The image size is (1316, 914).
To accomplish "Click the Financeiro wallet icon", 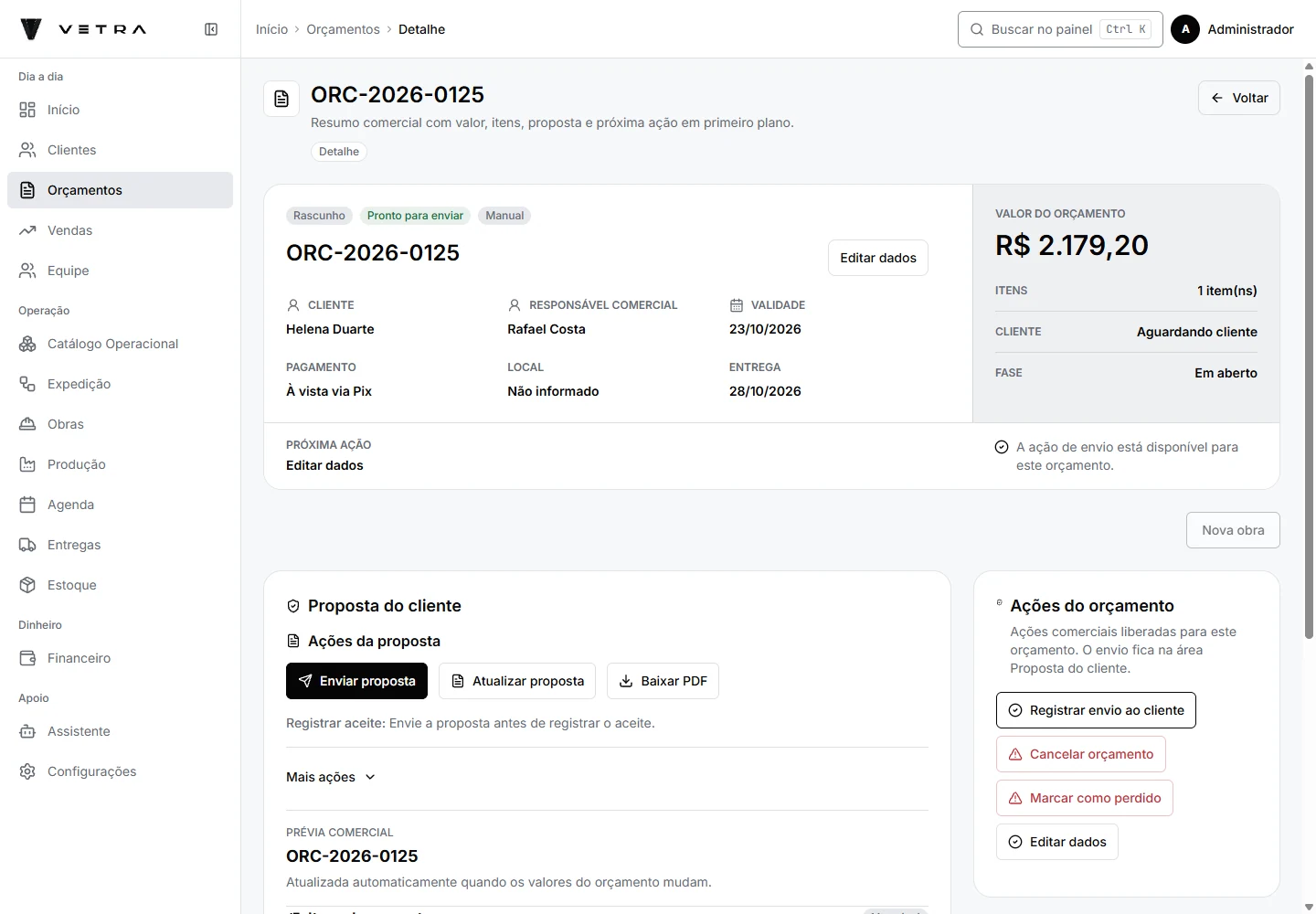I will pos(27,658).
